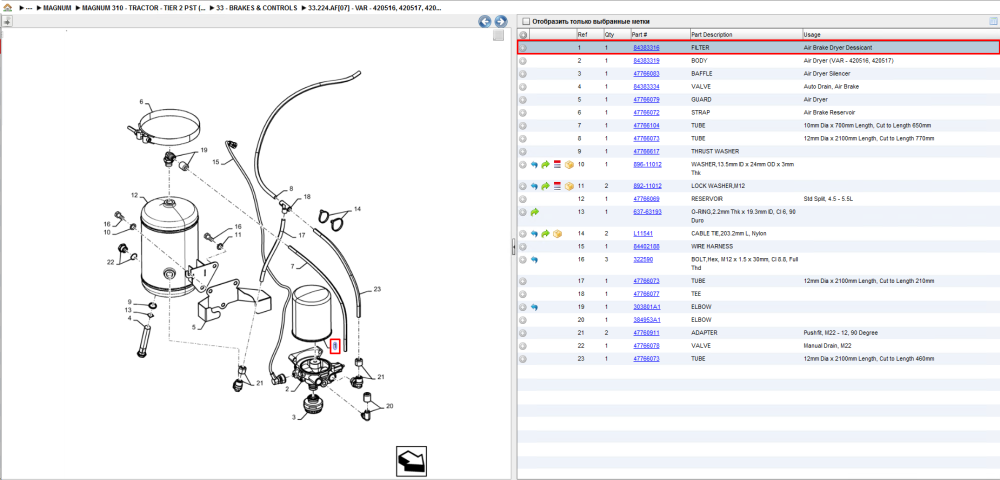Sort by Part Description column header
Screen dimensions: 1000x480
[x=712, y=34]
